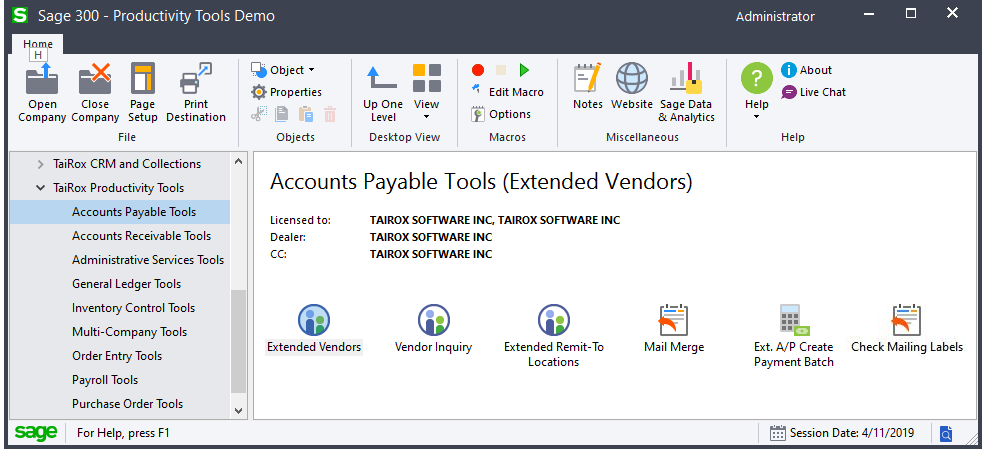
Task: Open Ext. A/P Create Payment Batch
Action: click(794, 337)
